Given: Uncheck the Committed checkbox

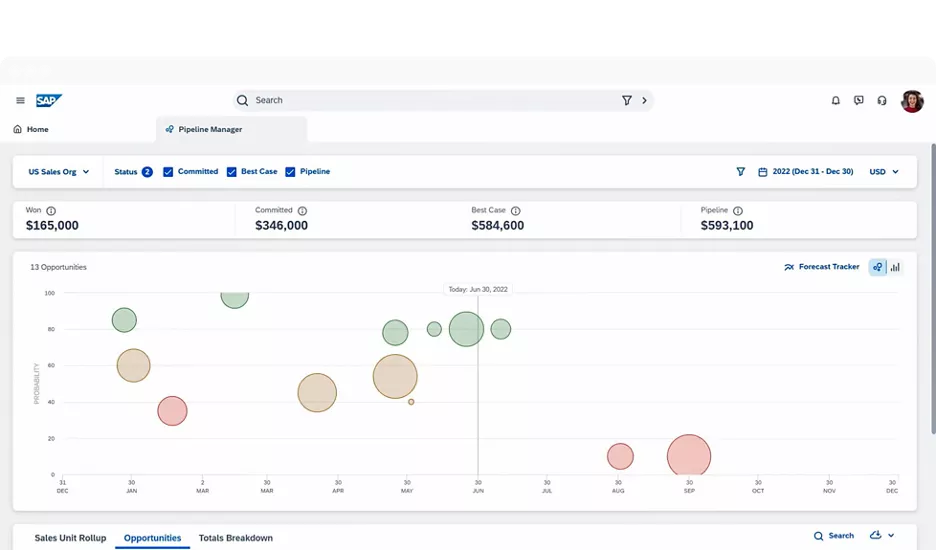Looking at the screenshot, I should tap(168, 171).
